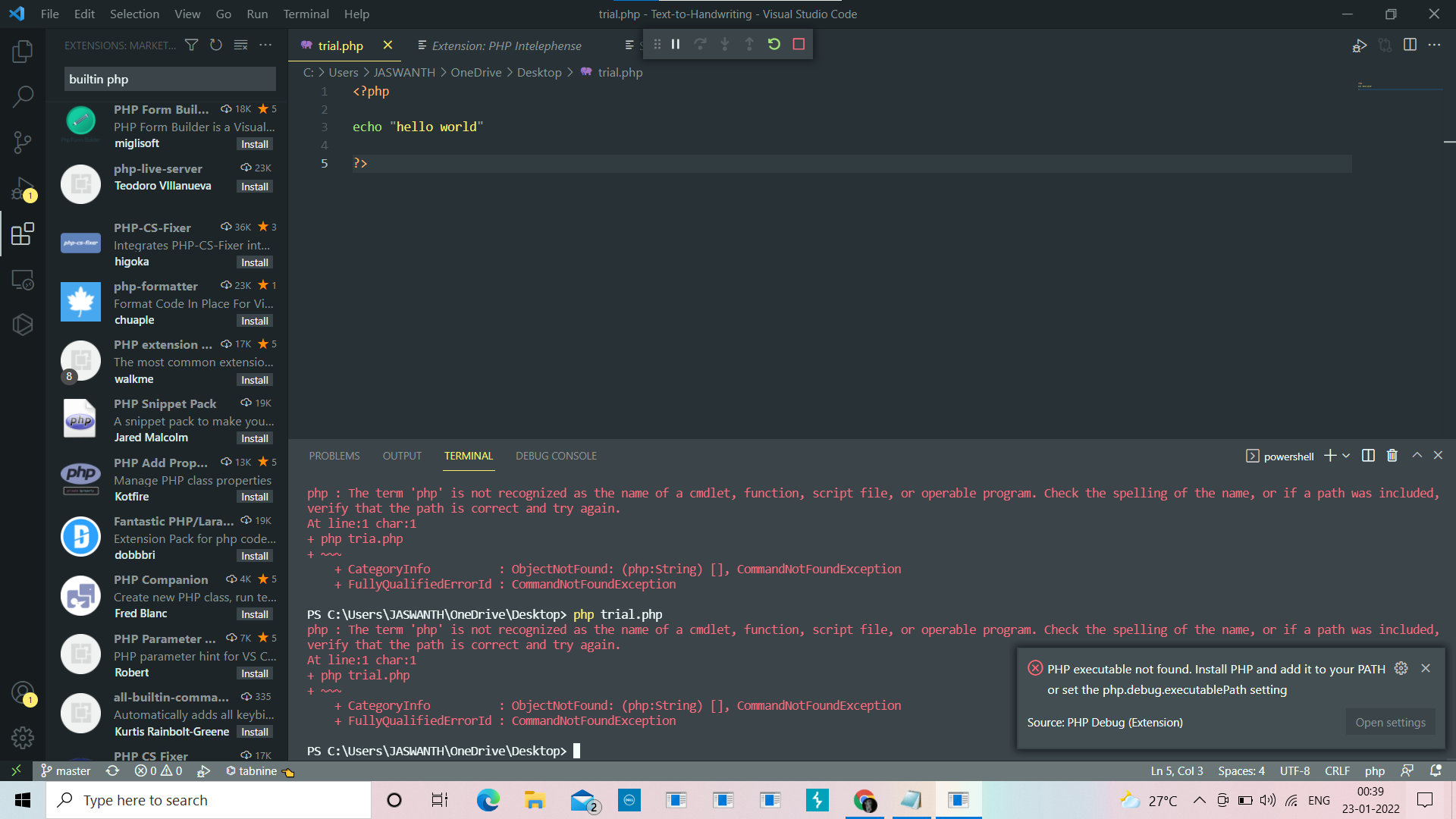
Task: Install the PHP-CS-Fixer extension by higoka
Action: tap(255, 262)
